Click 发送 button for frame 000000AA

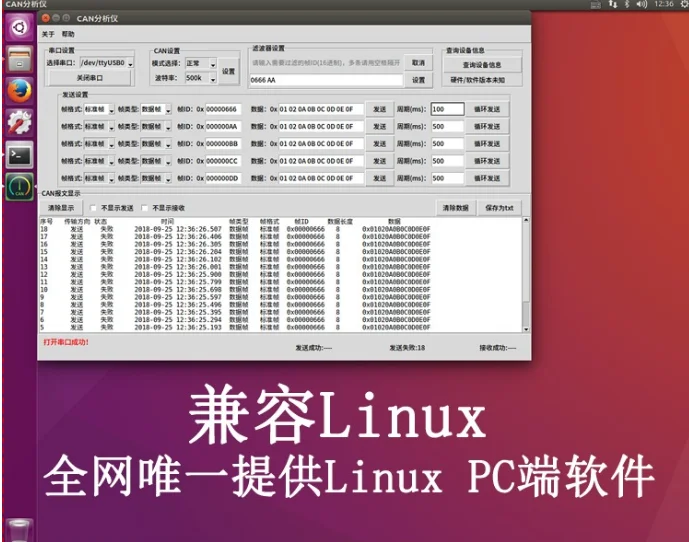tap(380, 127)
